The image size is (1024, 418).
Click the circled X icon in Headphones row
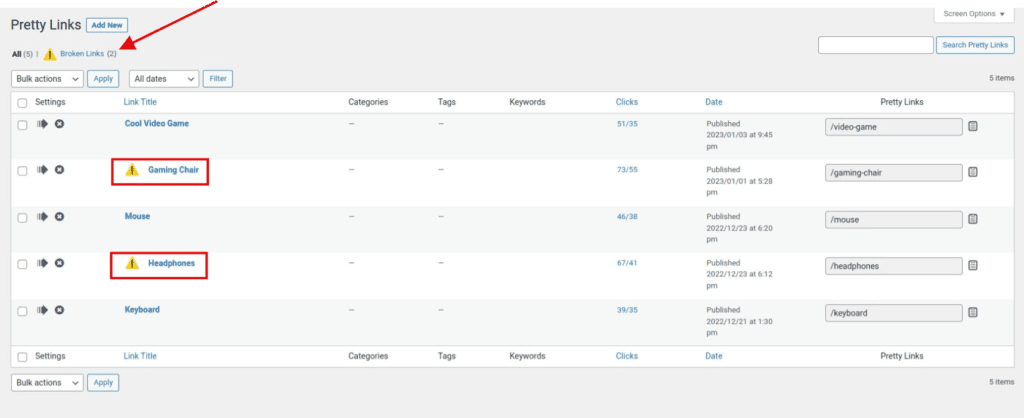pyautogui.click(x=59, y=263)
